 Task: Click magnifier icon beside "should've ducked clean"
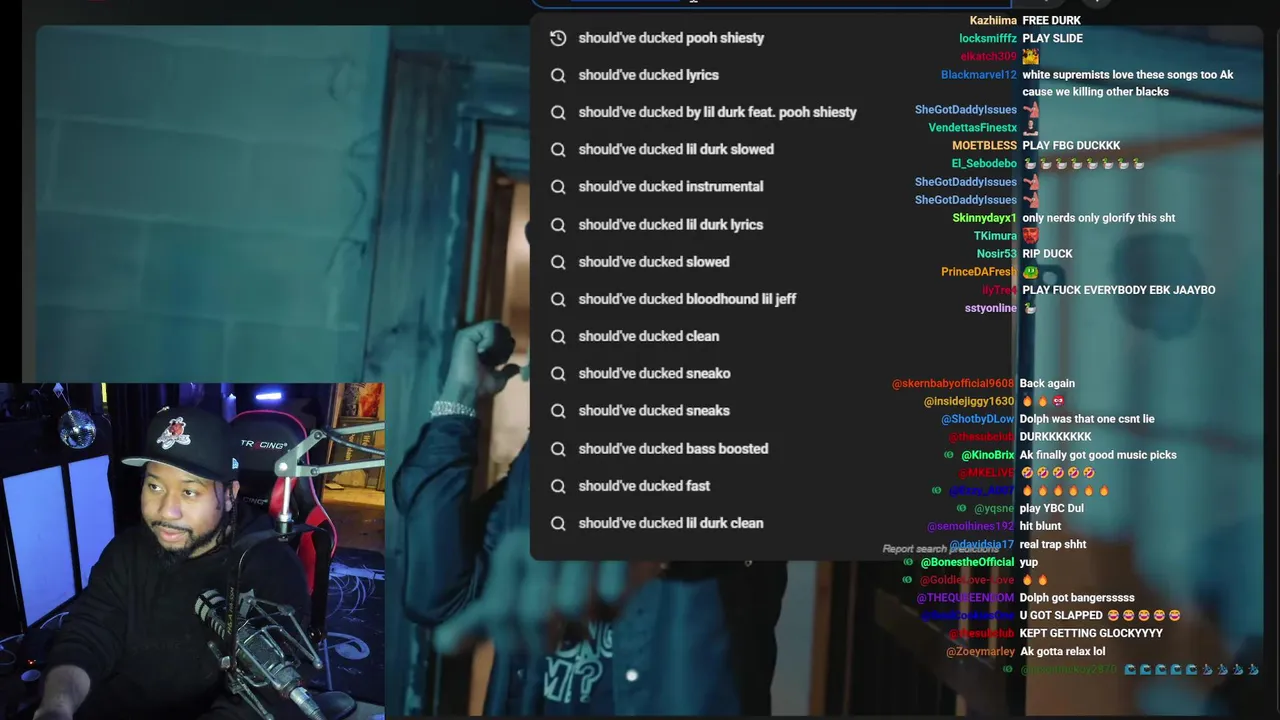[x=558, y=336]
